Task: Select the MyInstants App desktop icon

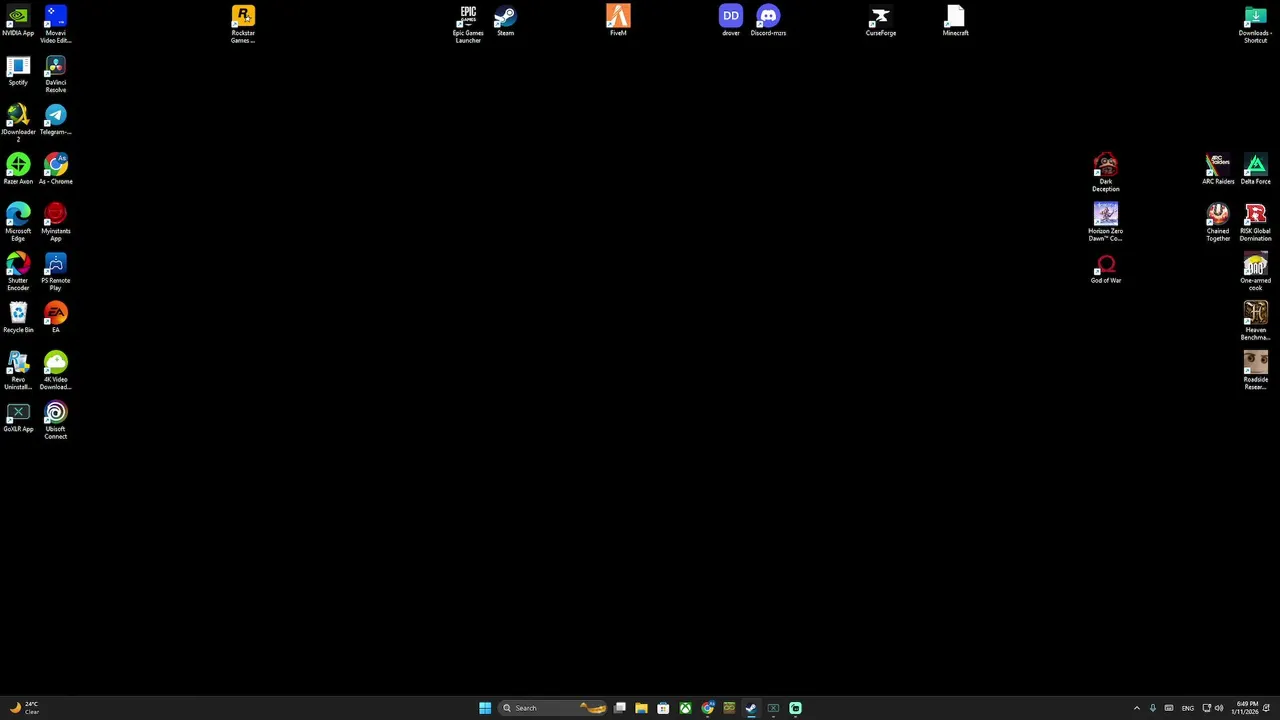Action: click(x=55, y=222)
